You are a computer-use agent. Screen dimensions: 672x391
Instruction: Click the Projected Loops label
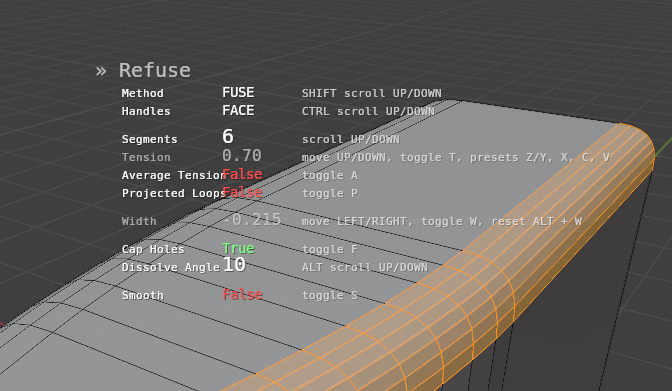pyautogui.click(x=173, y=193)
